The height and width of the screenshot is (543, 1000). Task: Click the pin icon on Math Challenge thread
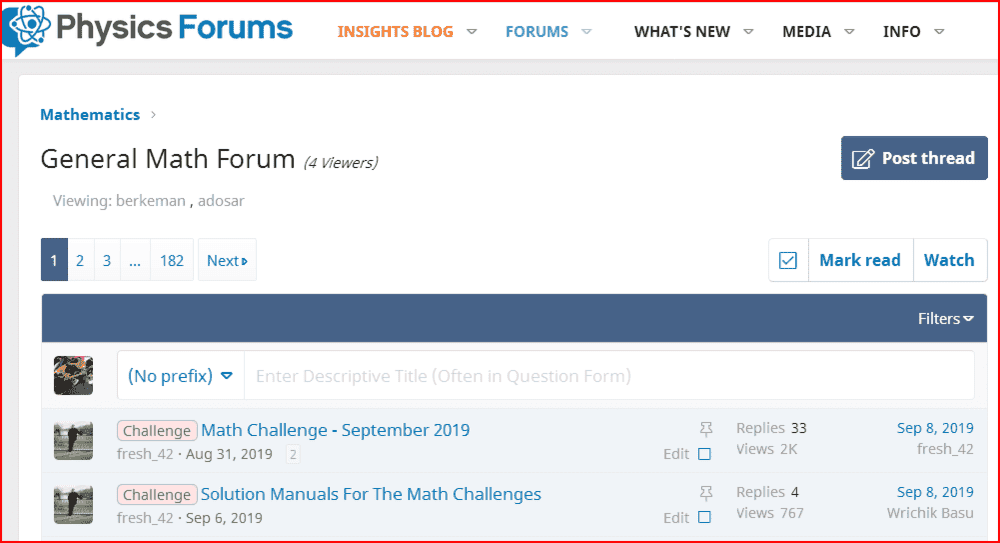pos(706,429)
